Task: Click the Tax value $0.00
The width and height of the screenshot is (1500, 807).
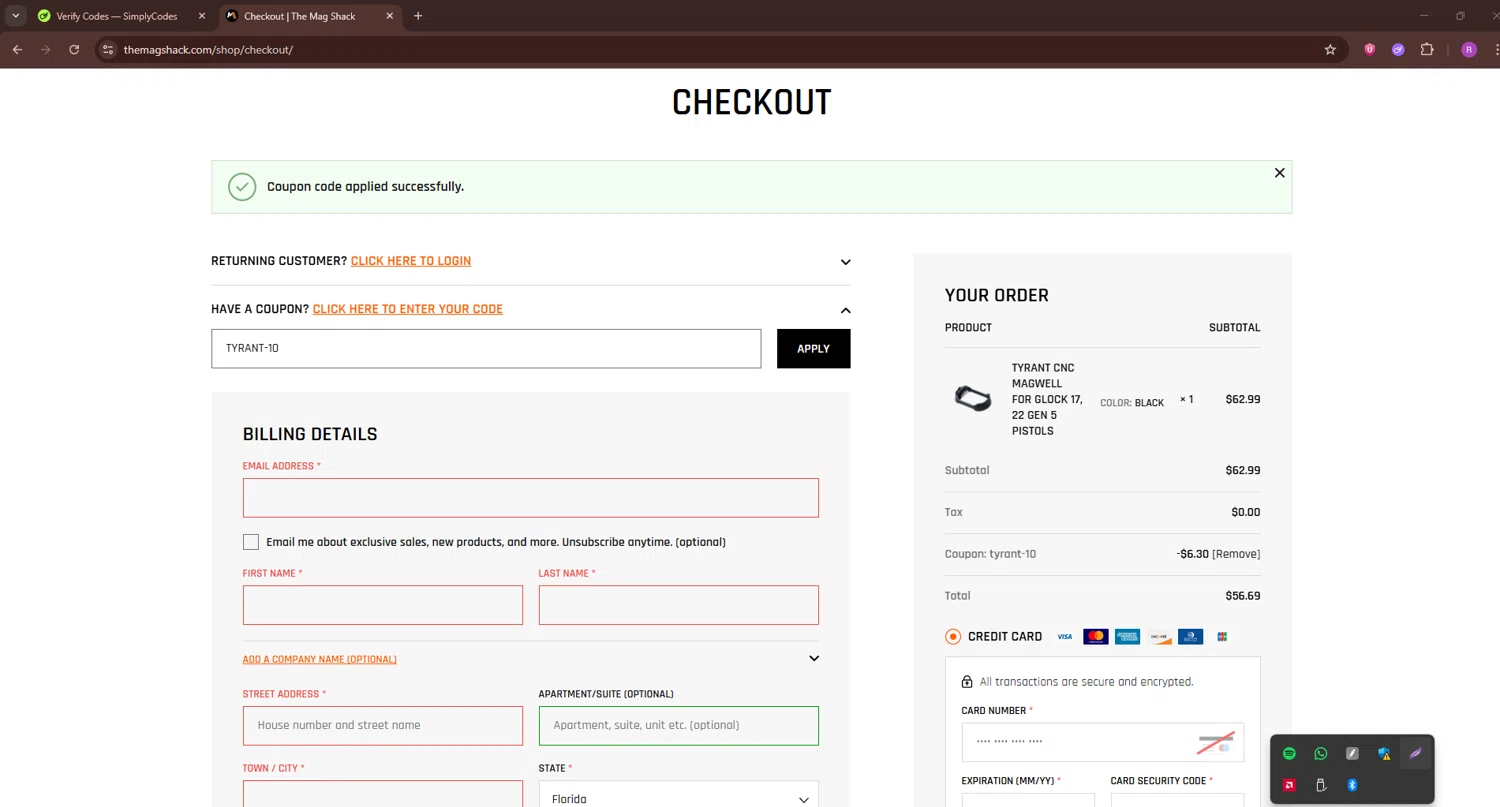Action: pos(1246,512)
